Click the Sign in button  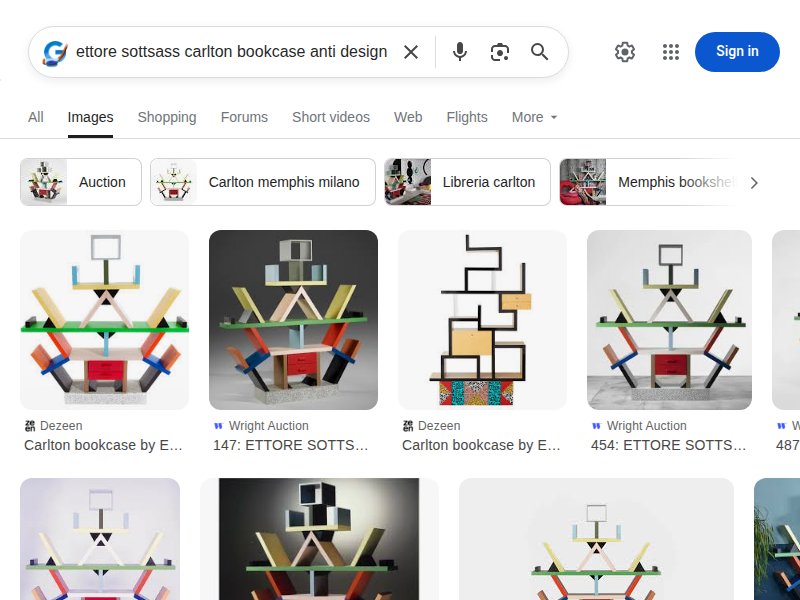pos(737,52)
